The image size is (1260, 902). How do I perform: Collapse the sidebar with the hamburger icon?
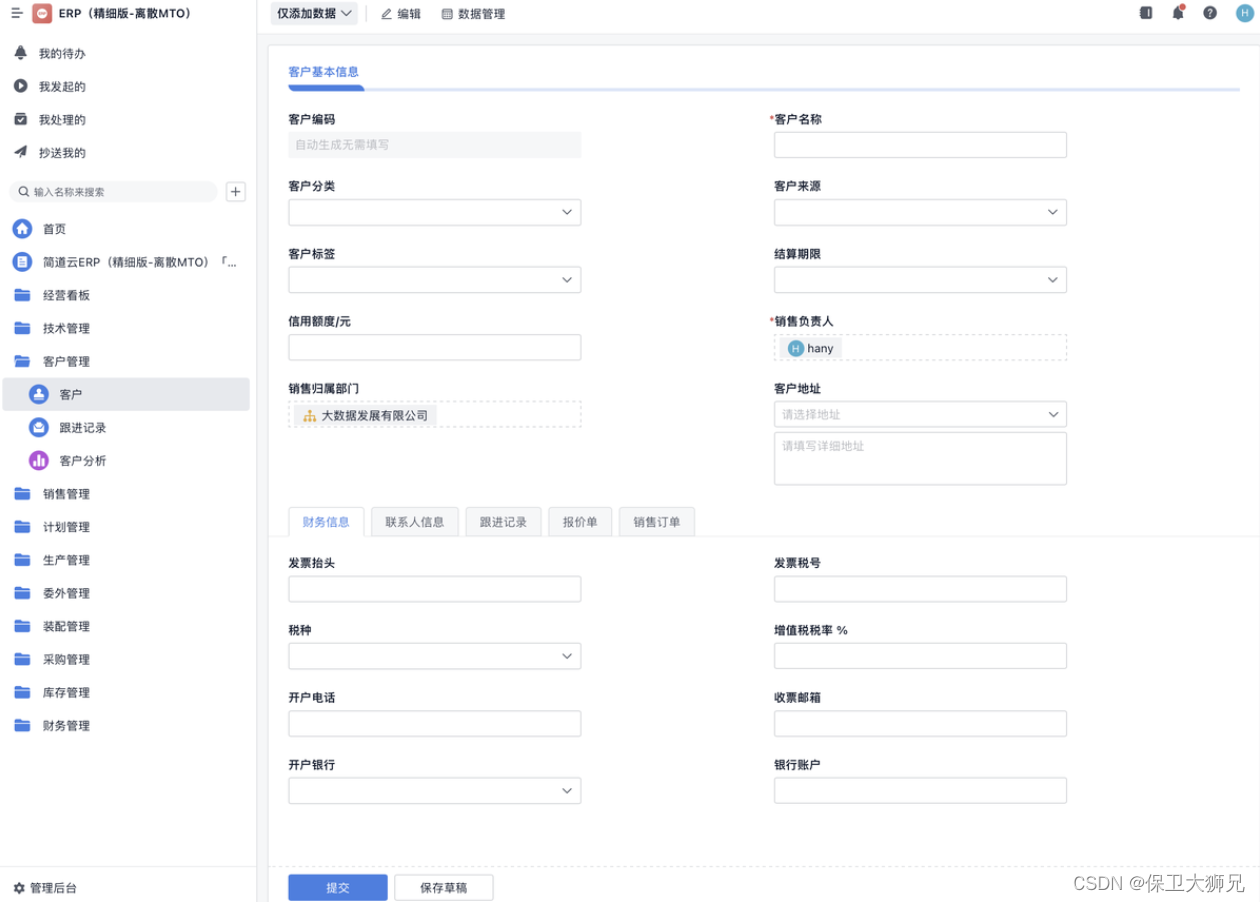(16, 13)
